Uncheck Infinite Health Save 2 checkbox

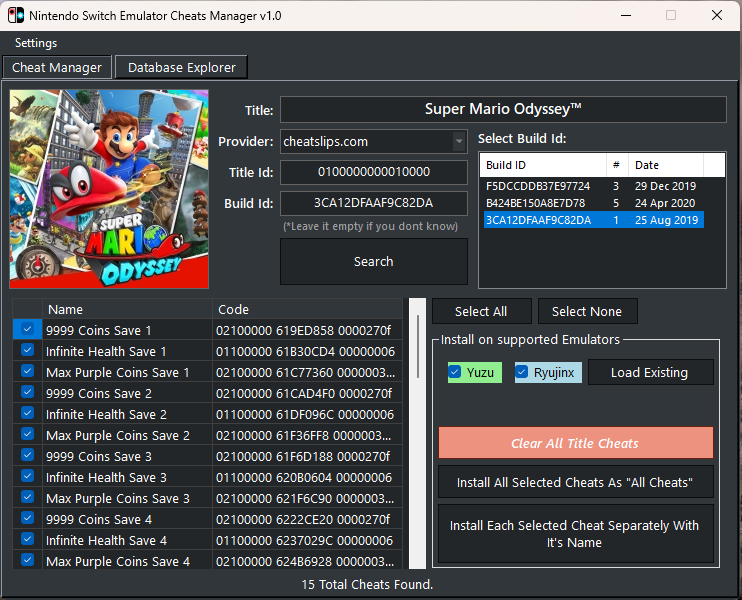click(27, 413)
